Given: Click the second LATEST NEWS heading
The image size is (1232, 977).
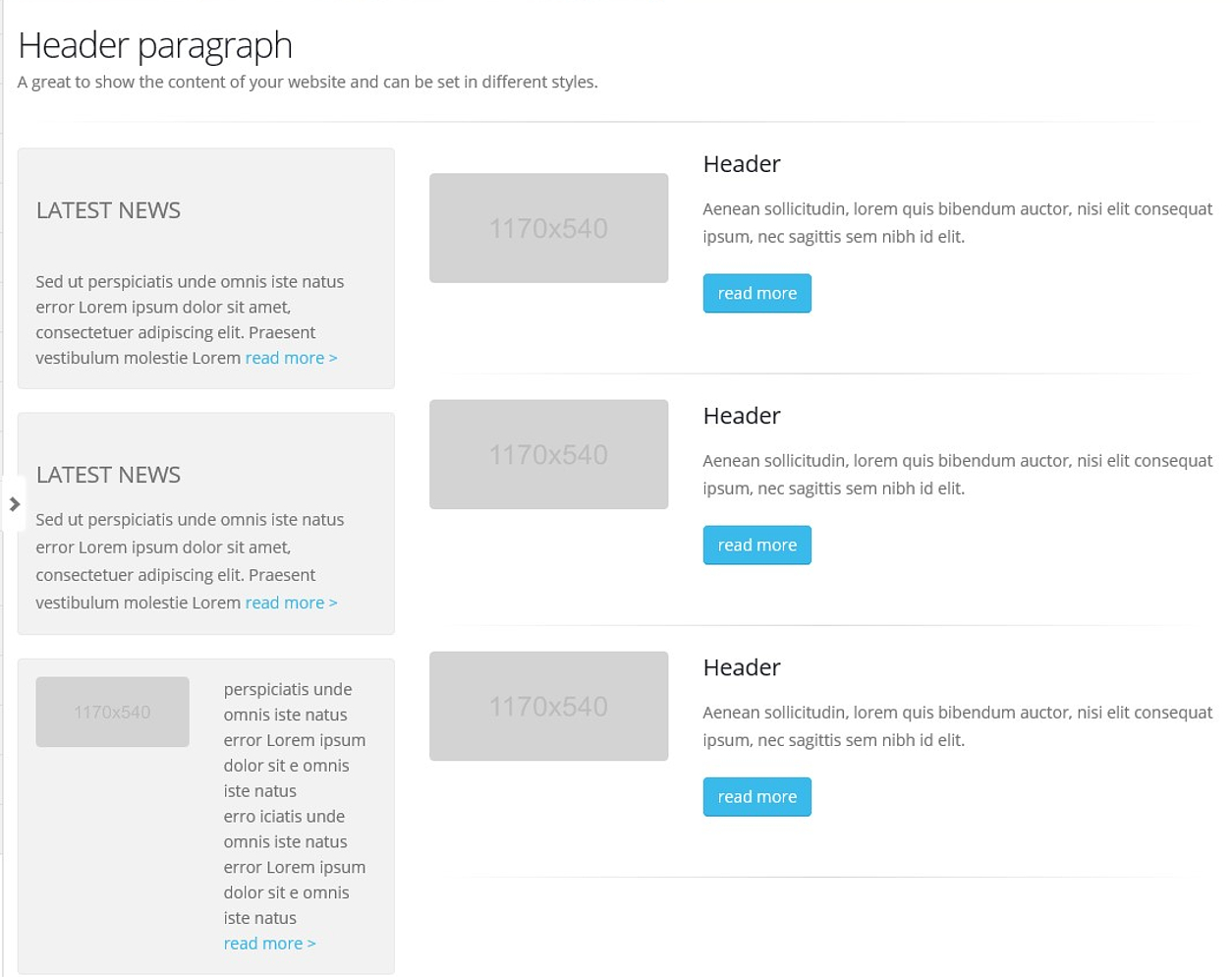Looking at the screenshot, I should (108, 475).
